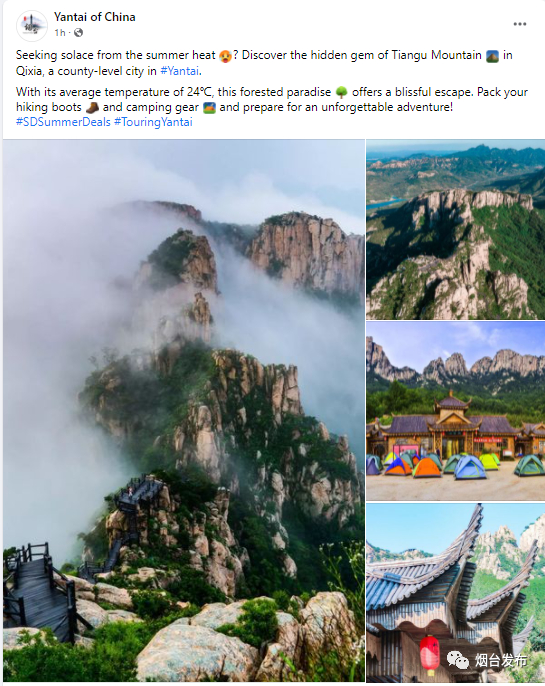View the large misty mountain photo
The height and width of the screenshot is (686, 545).
click(184, 410)
